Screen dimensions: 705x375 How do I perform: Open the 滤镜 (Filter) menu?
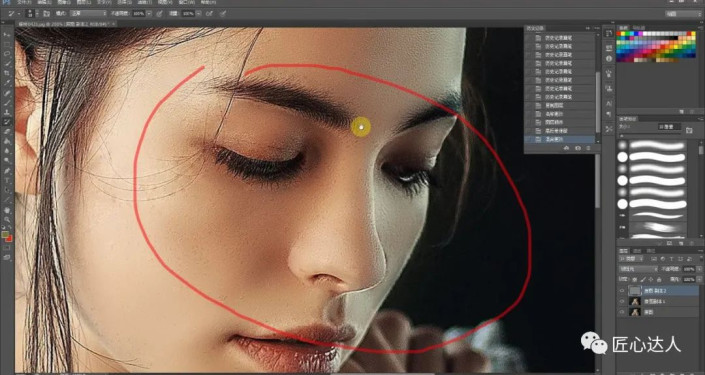(x=145, y=2)
